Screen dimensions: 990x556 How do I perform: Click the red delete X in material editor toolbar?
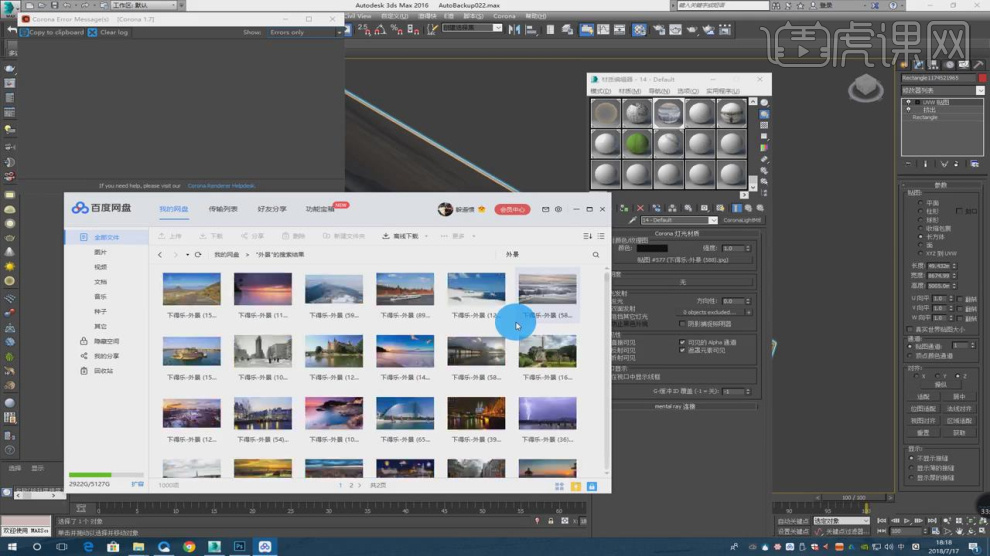(640, 208)
